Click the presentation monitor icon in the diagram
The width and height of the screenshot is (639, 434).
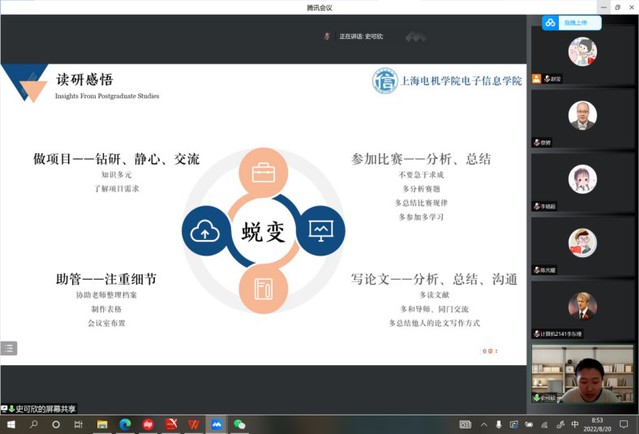coord(321,231)
